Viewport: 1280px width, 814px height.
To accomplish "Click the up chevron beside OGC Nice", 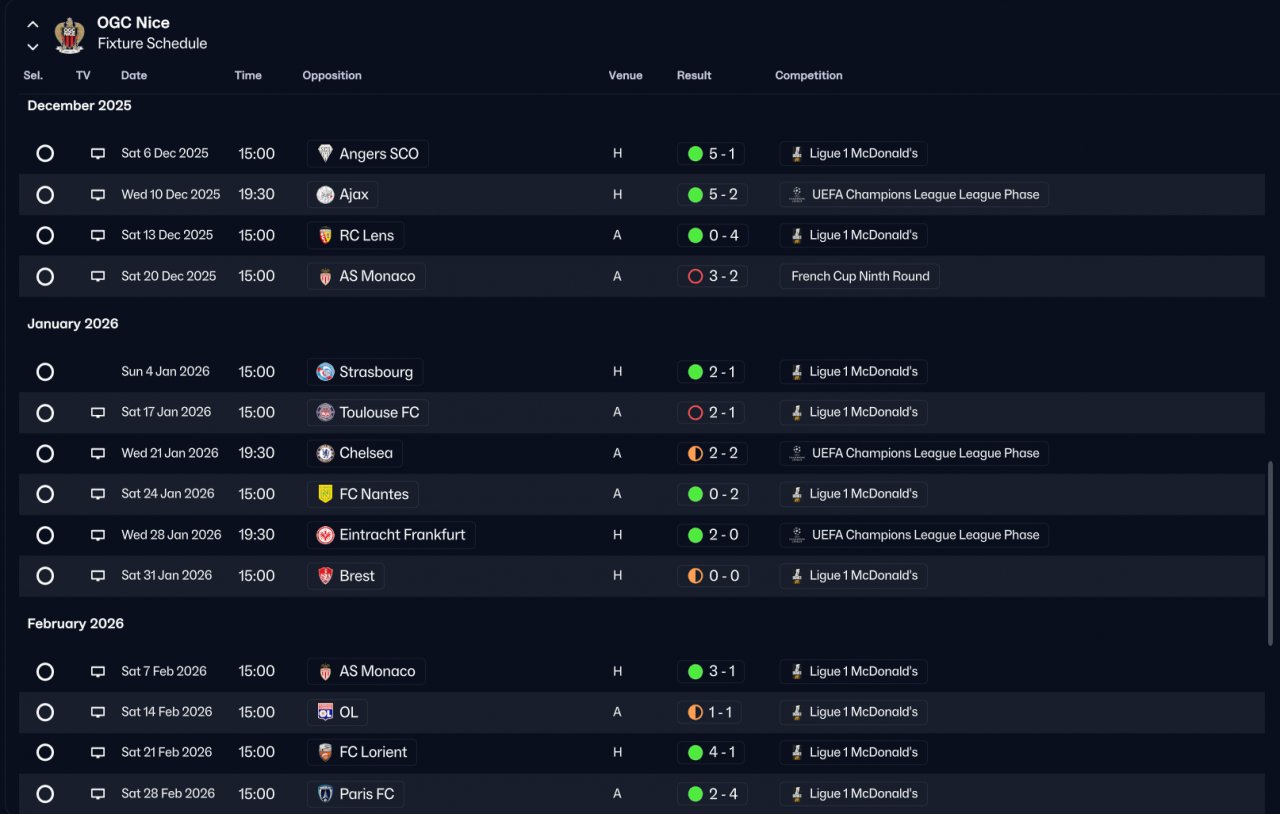I will 33,24.
